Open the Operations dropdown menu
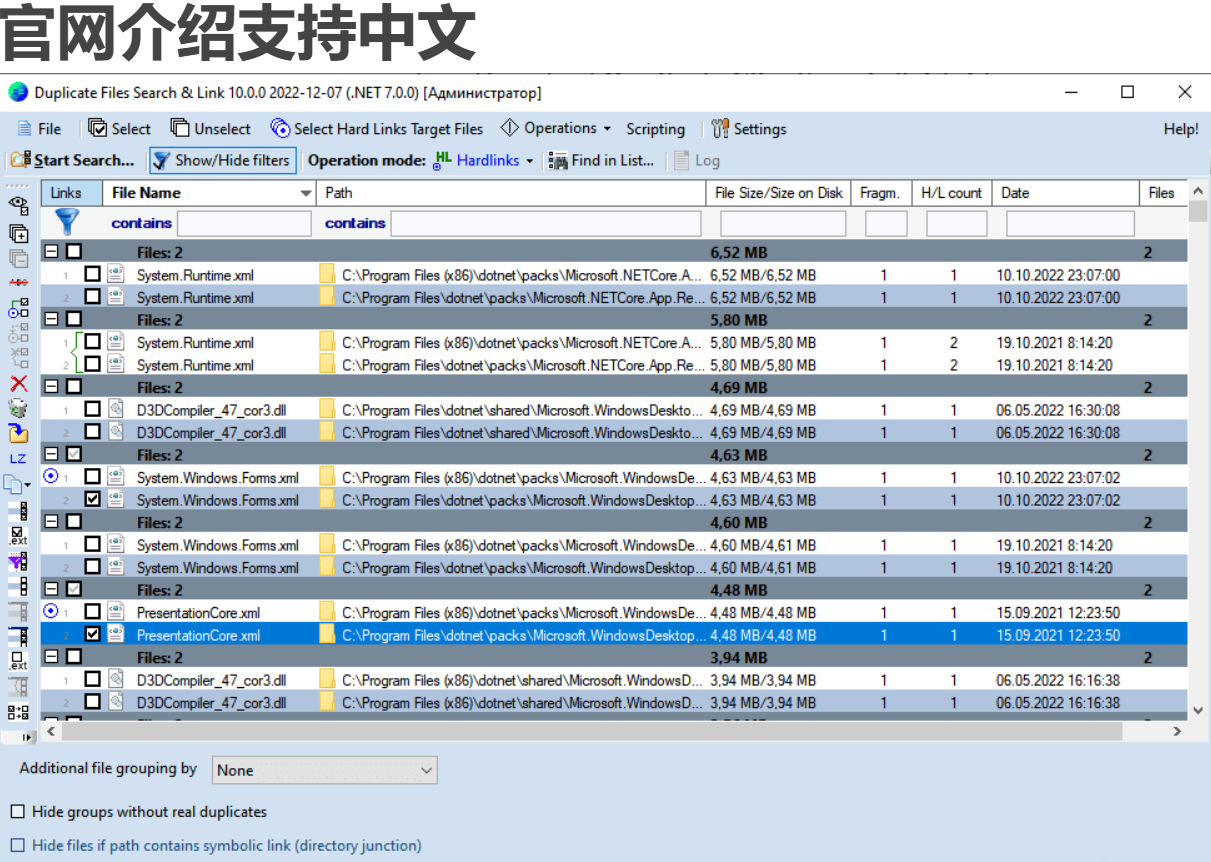This screenshot has height=862, width=1211. click(x=556, y=128)
